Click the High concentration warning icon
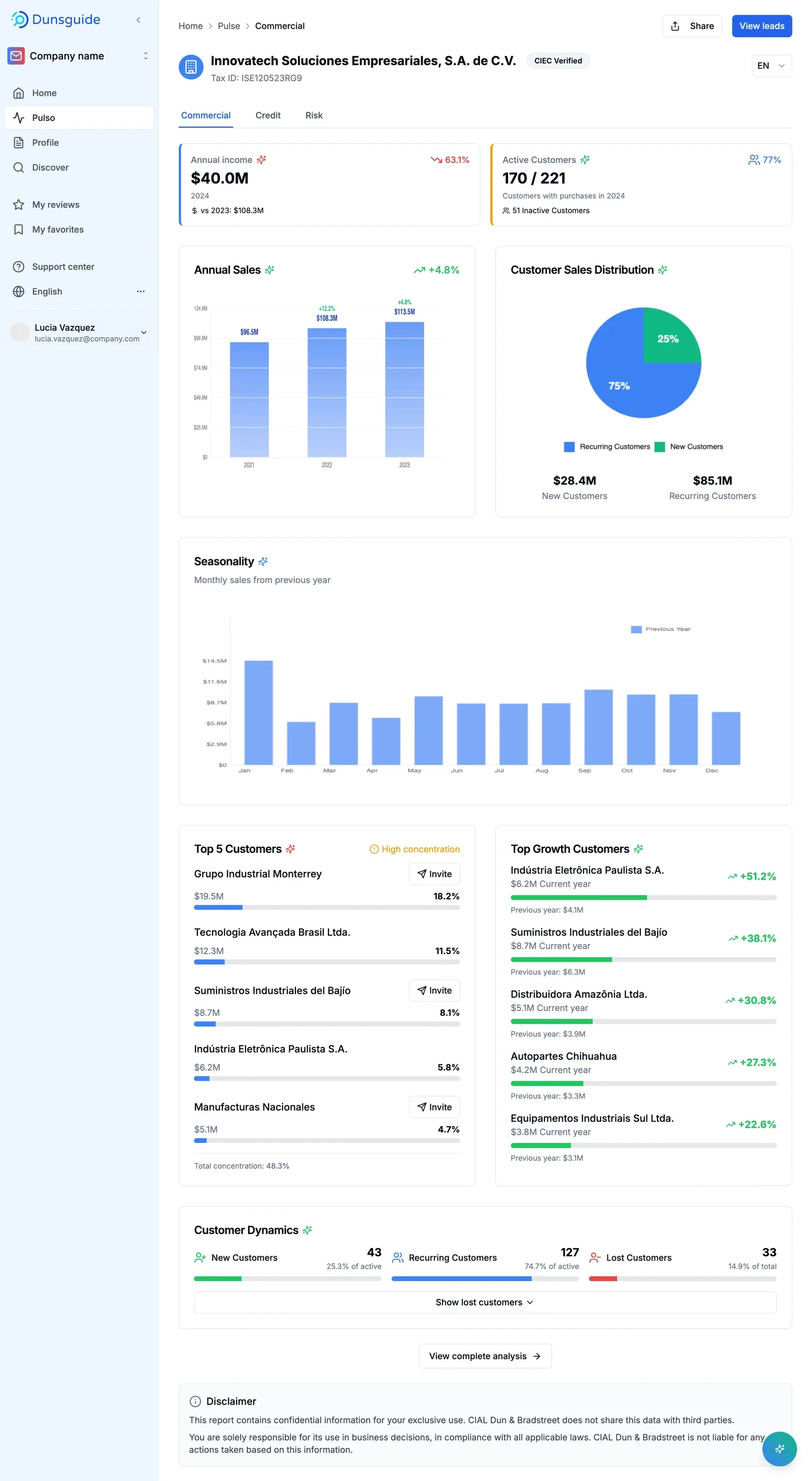The image size is (812, 1481). click(x=374, y=849)
